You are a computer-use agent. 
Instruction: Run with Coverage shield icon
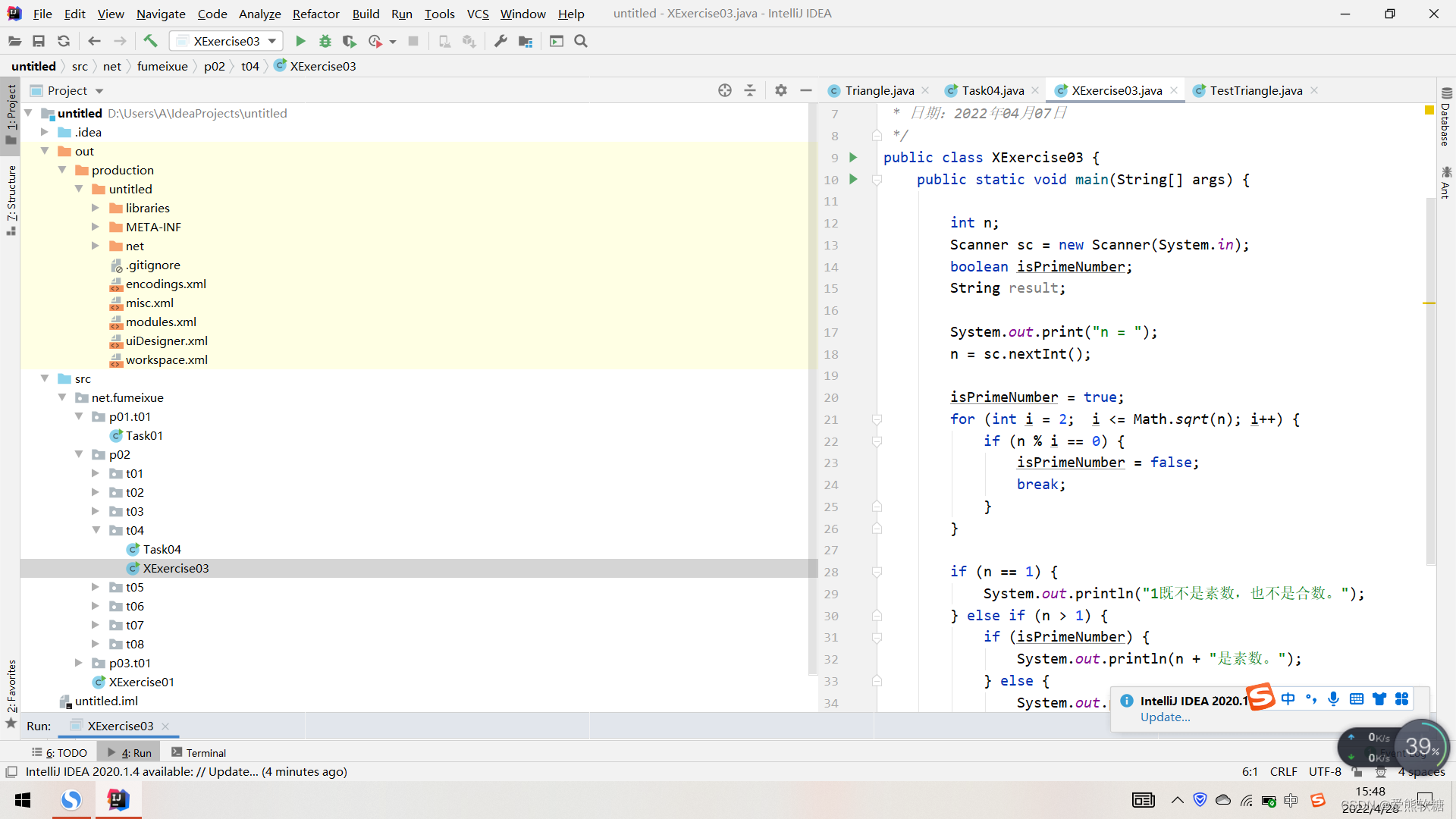(x=350, y=41)
